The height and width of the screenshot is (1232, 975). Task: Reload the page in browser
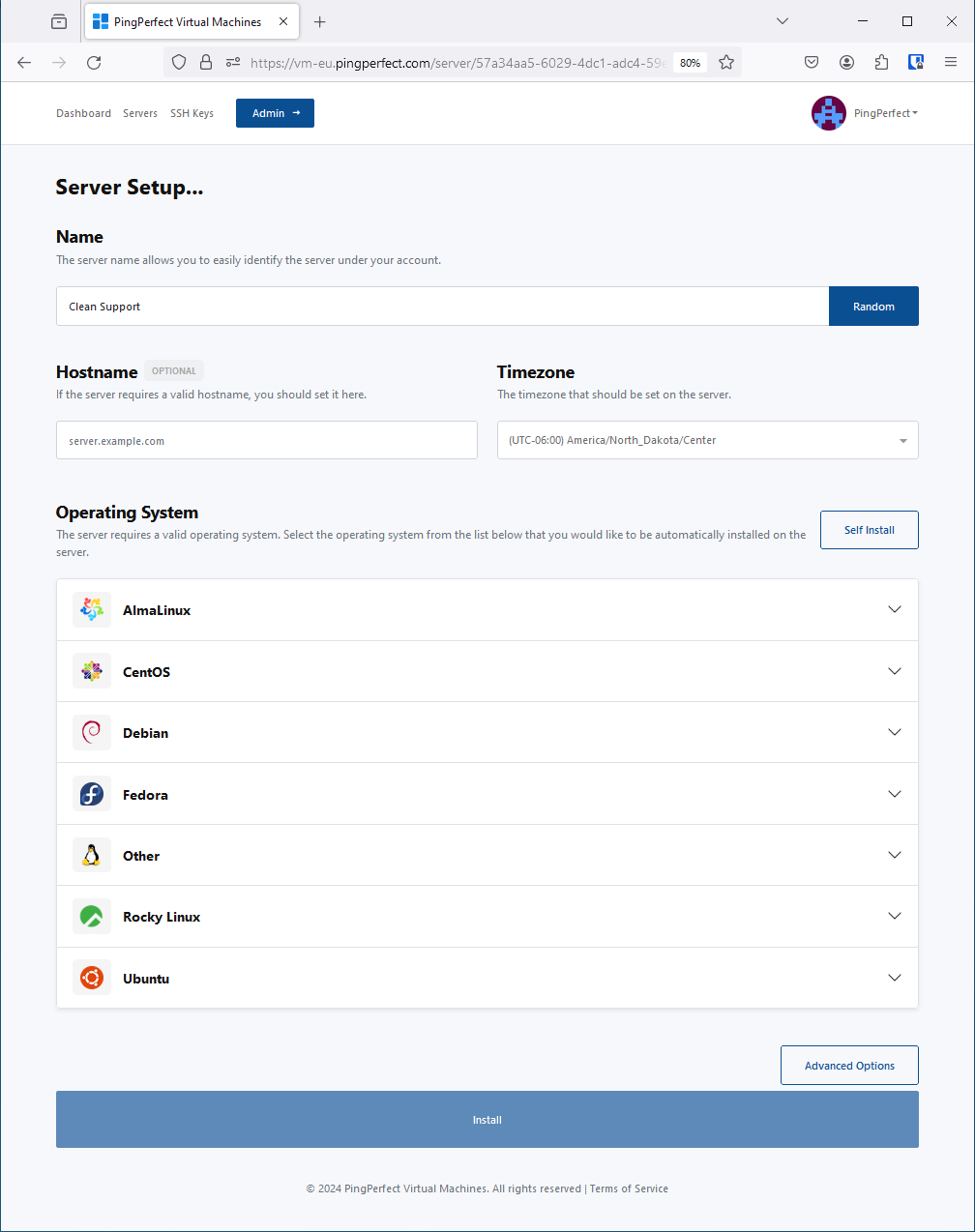[94, 63]
